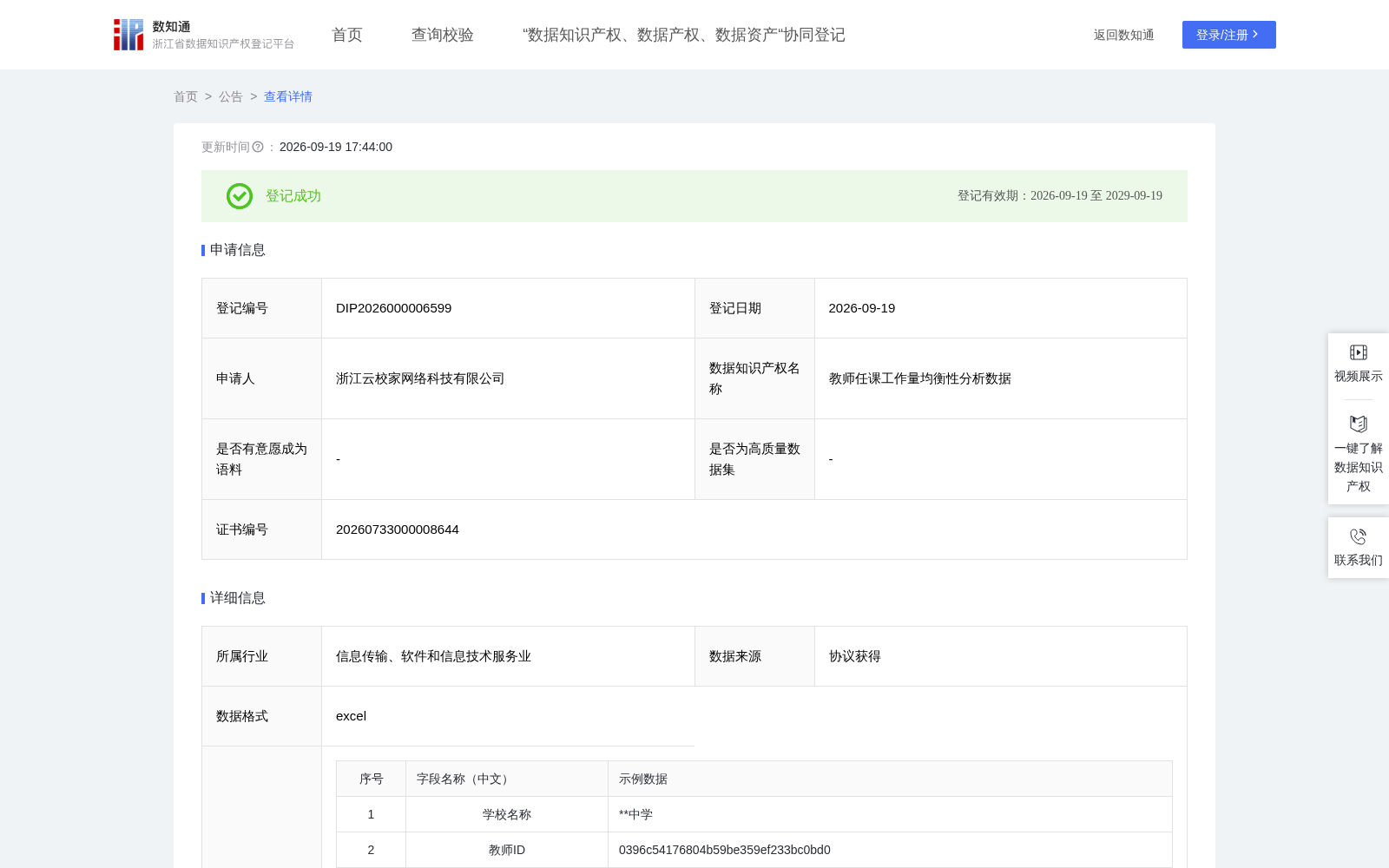Click the 数知通 platform logo
Viewport: 1389px width, 868px height.
tap(203, 35)
